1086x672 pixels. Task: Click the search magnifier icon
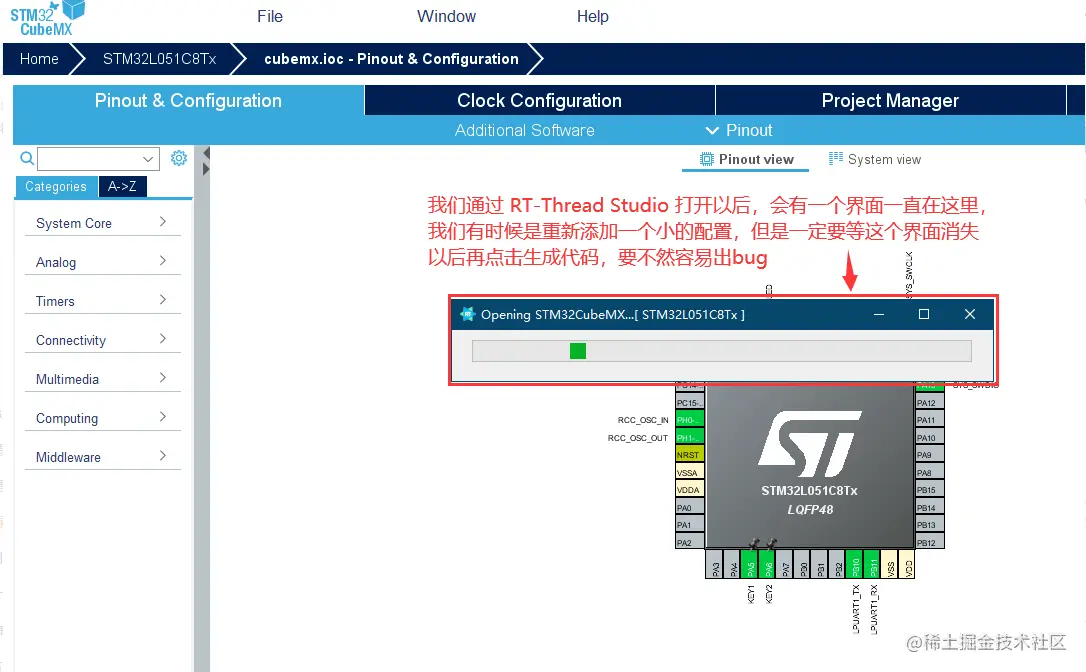[x=26, y=159]
